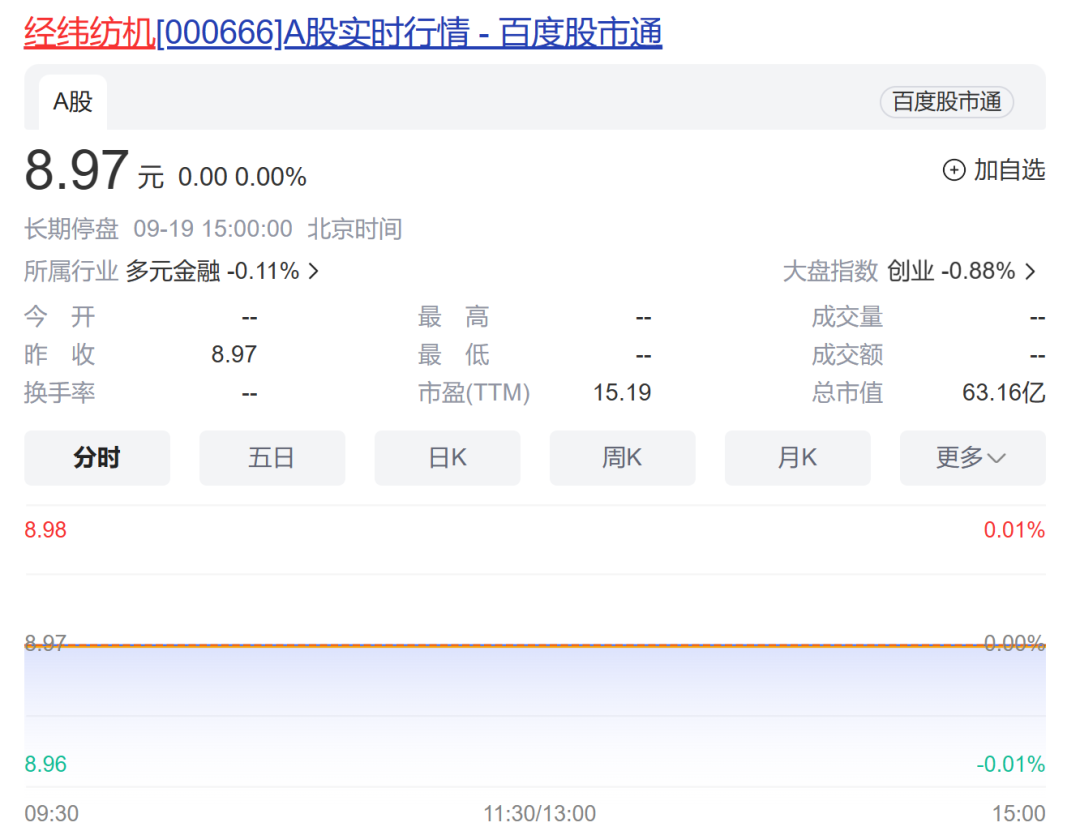Image resolution: width=1080 pixels, height=831 pixels.
Task: Open the 更多 dropdown
Action: 973,458
